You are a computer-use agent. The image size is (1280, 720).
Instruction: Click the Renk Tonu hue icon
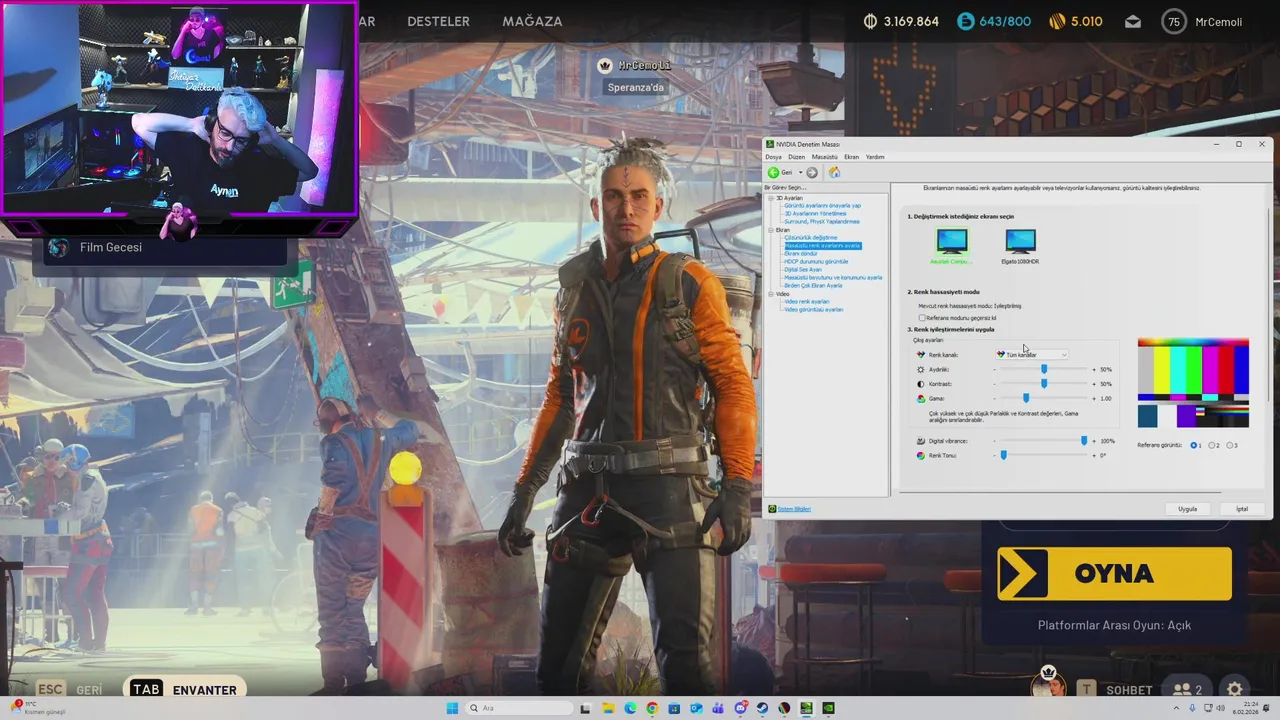(x=920, y=455)
